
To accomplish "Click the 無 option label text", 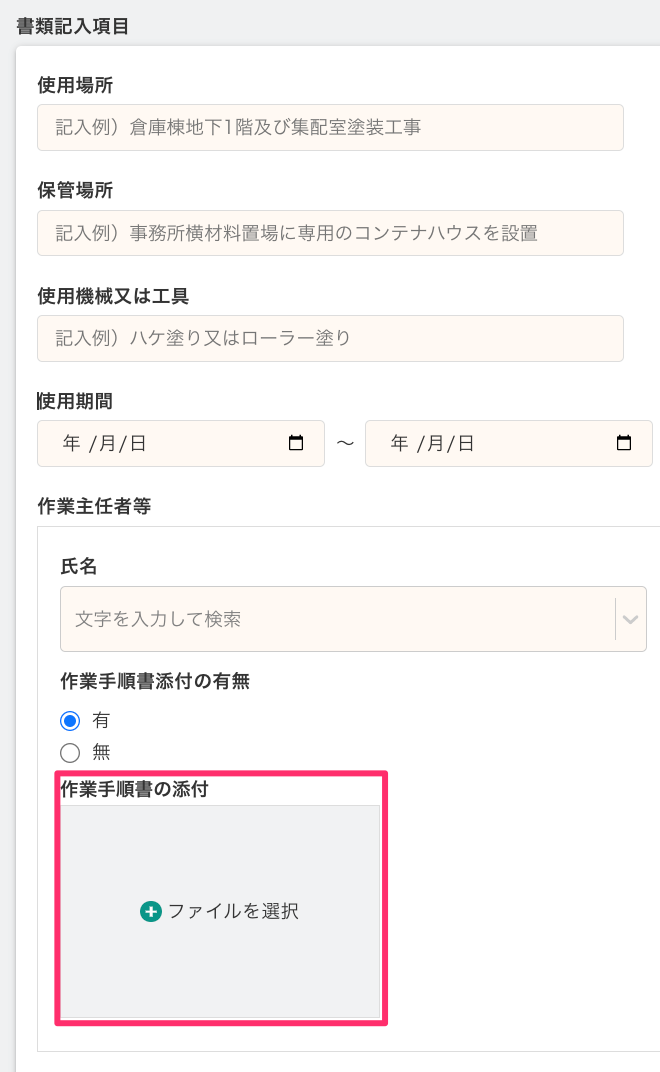I will pos(101,753).
